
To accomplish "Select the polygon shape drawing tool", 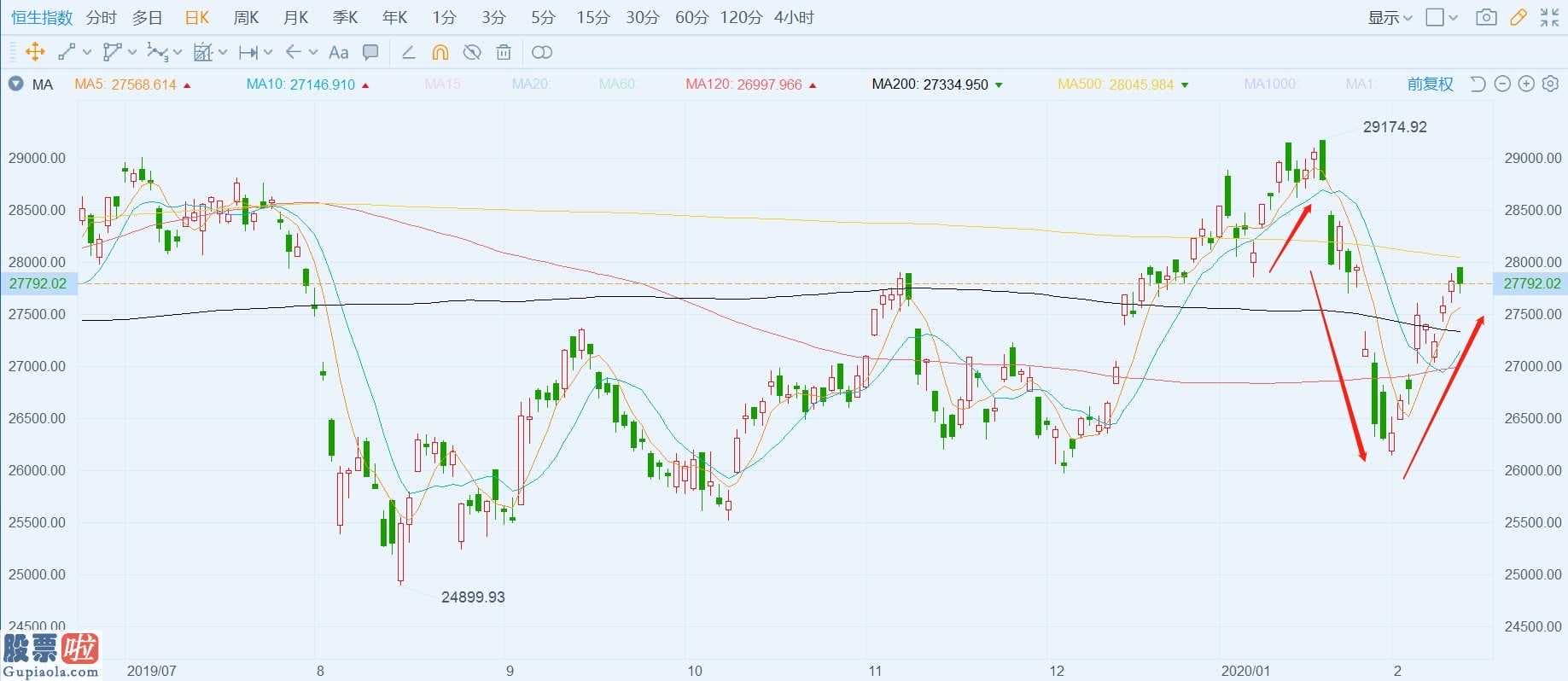I will 112,52.
